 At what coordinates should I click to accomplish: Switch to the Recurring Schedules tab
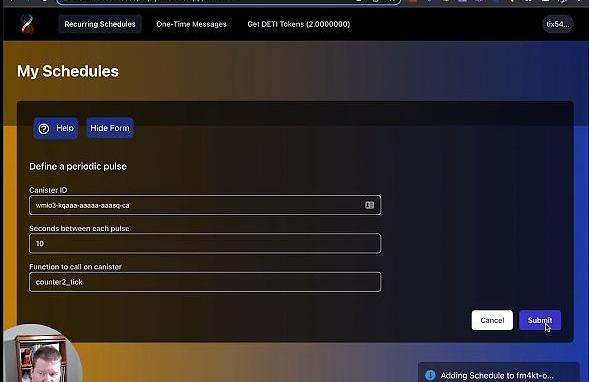coord(100,24)
